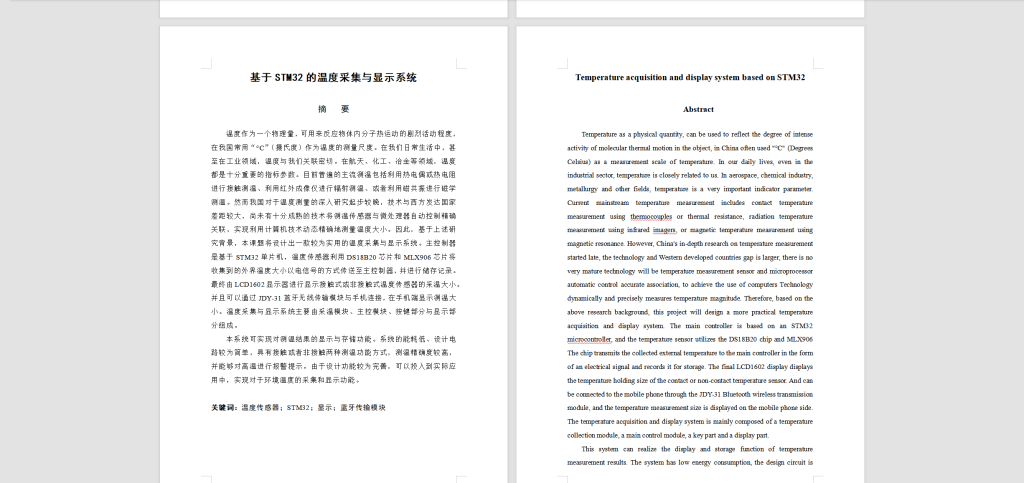Click the line starting 'This system can realize'
This screenshot has width=1024, height=483.
(697, 449)
